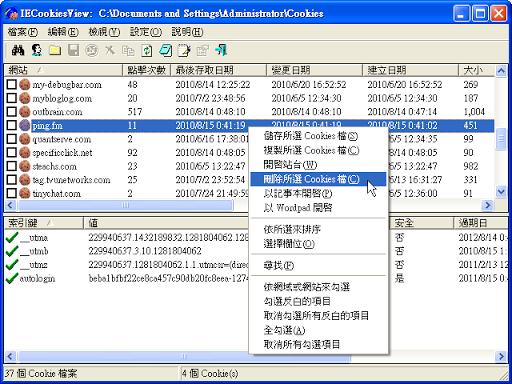This screenshot has height=384, width=512.
Task: Open the 檔案(F) menu
Action: [23, 32]
